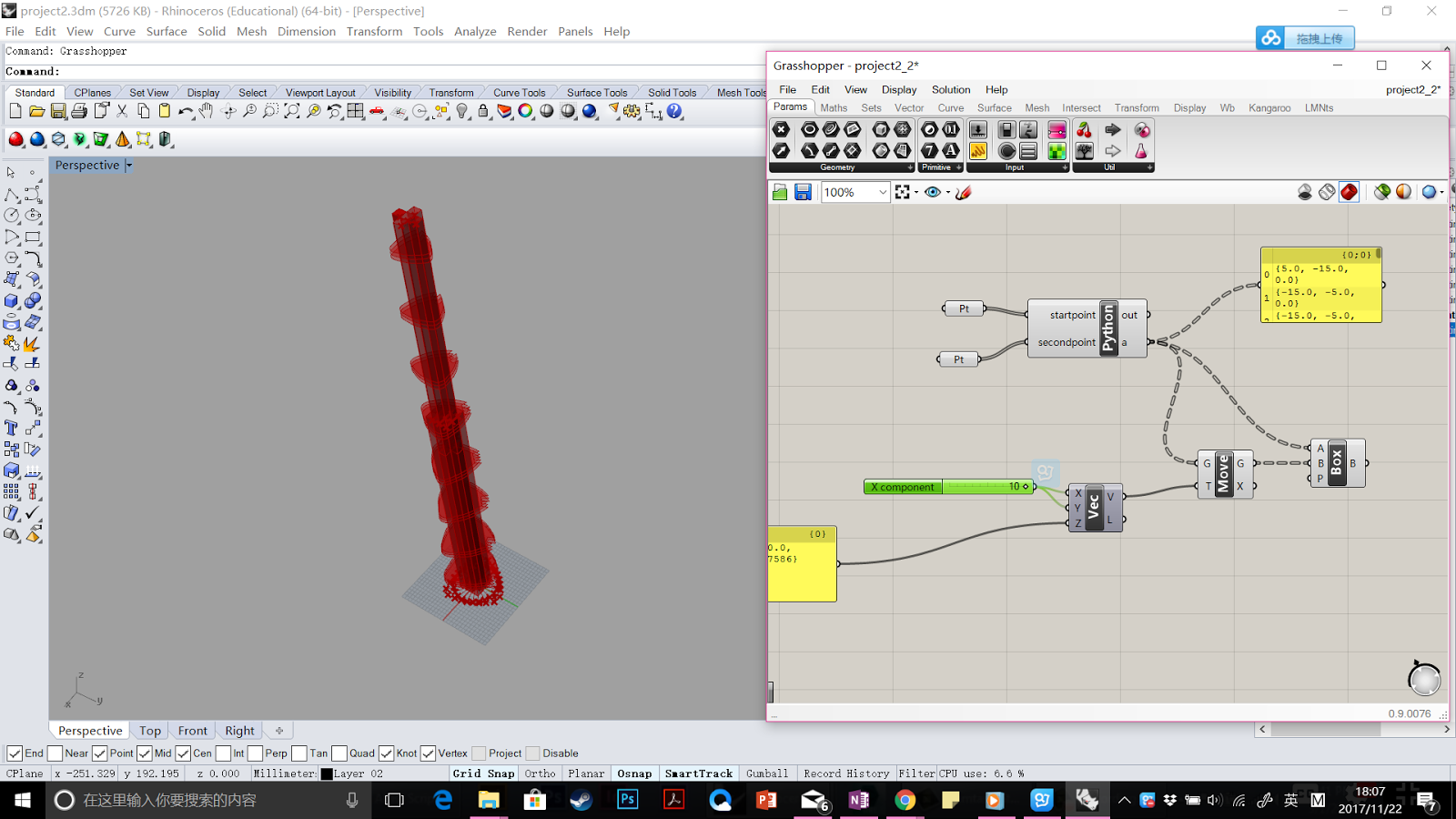Click the Layer 02 black color swatch

[x=327, y=774]
